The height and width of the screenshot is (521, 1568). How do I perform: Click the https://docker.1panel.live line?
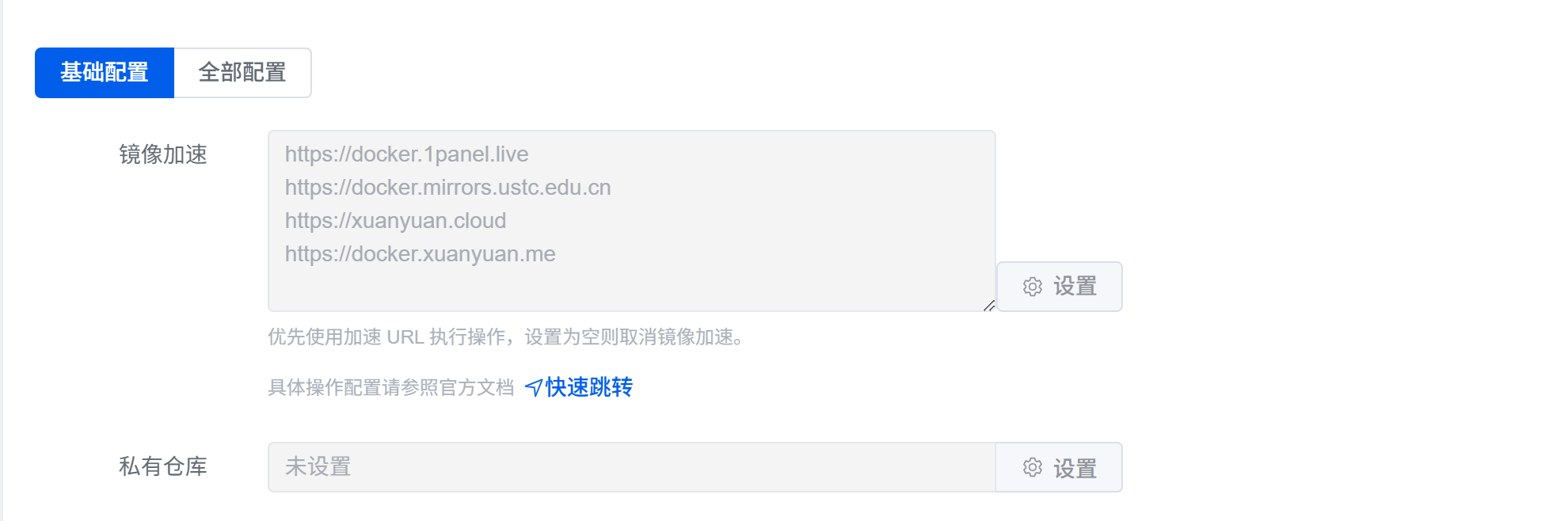pyautogui.click(x=406, y=154)
